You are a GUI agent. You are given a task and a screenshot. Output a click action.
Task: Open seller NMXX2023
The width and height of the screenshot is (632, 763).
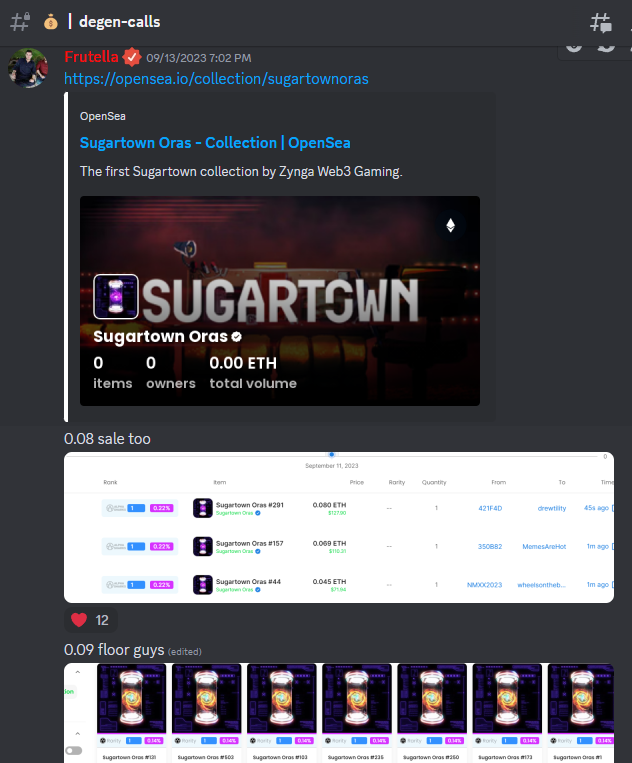coord(485,585)
